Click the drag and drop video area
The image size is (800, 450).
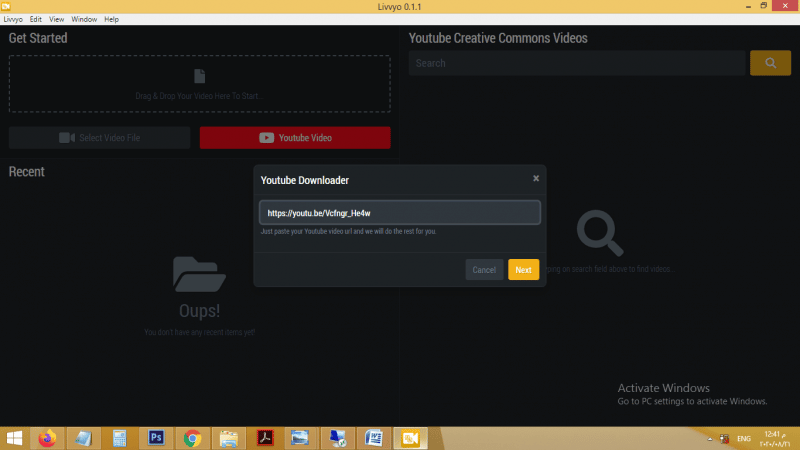click(199, 84)
